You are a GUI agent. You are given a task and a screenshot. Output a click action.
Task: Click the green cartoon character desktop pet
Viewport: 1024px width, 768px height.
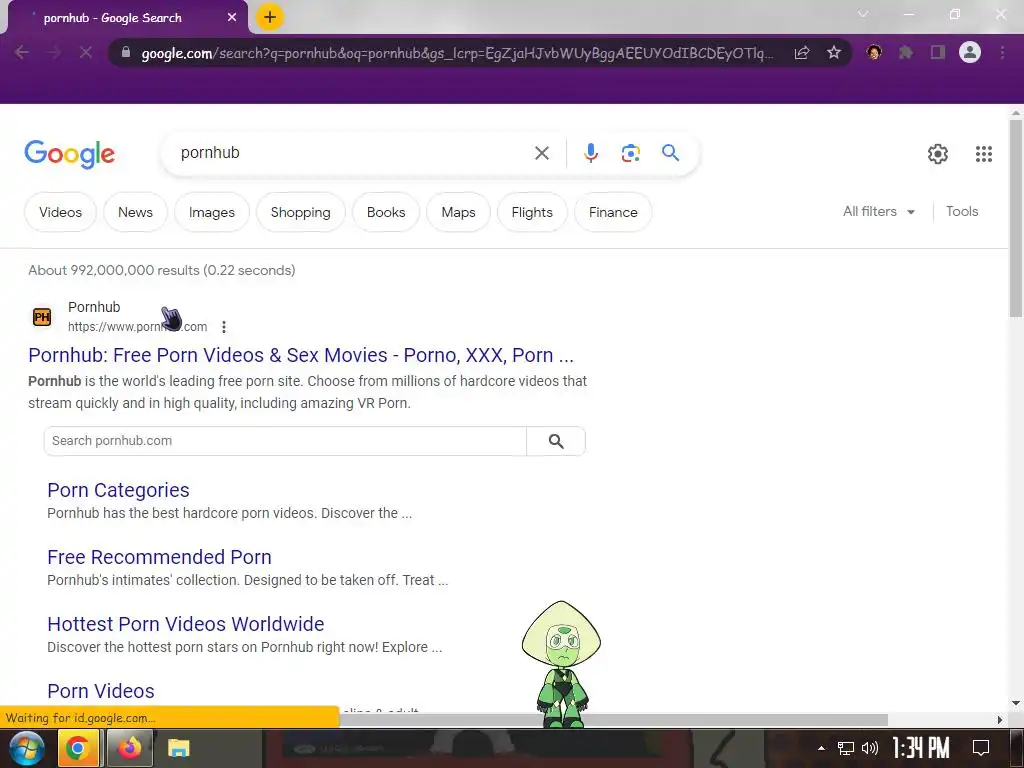[x=562, y=664]
